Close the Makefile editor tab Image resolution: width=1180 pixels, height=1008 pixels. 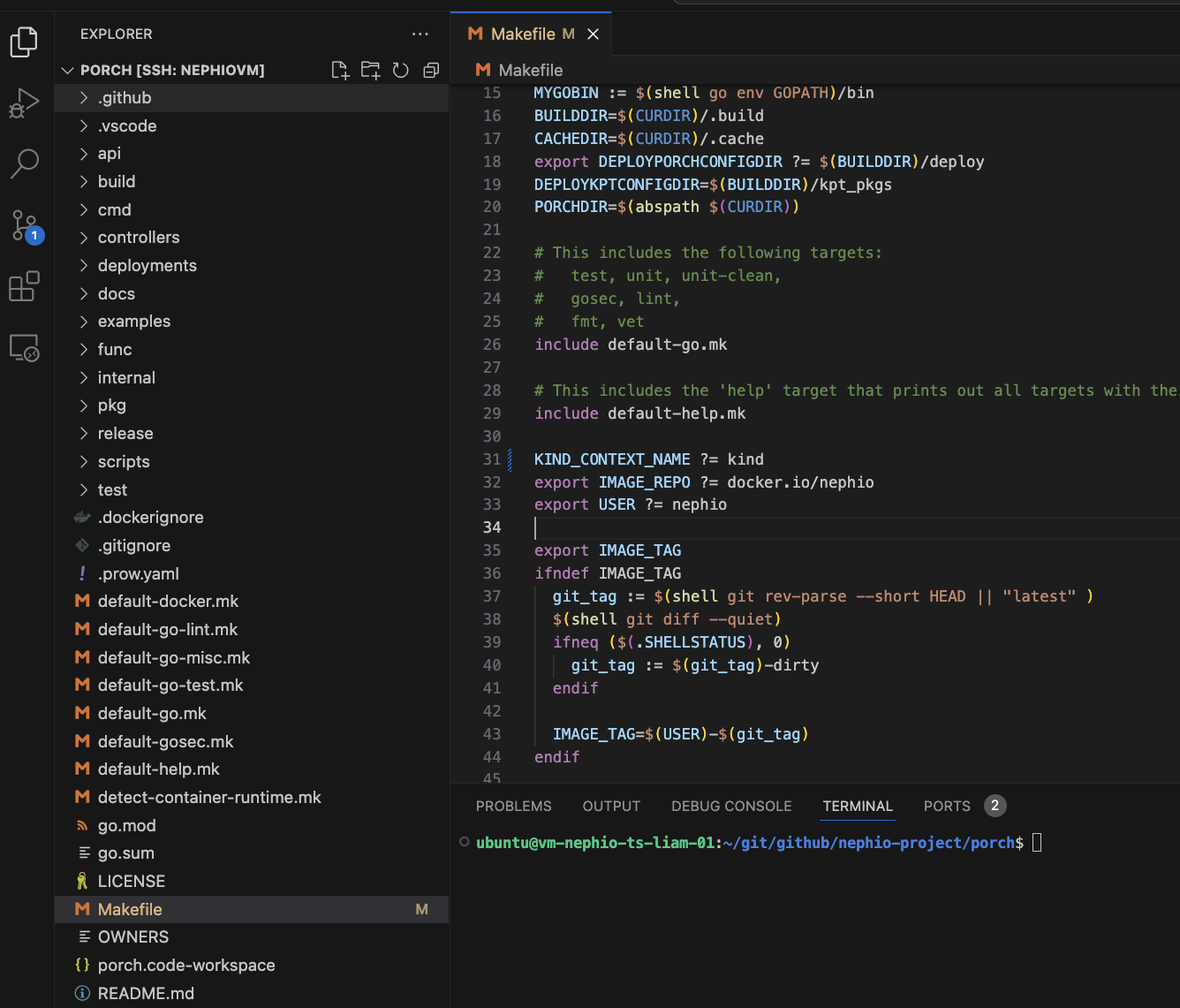594,34
